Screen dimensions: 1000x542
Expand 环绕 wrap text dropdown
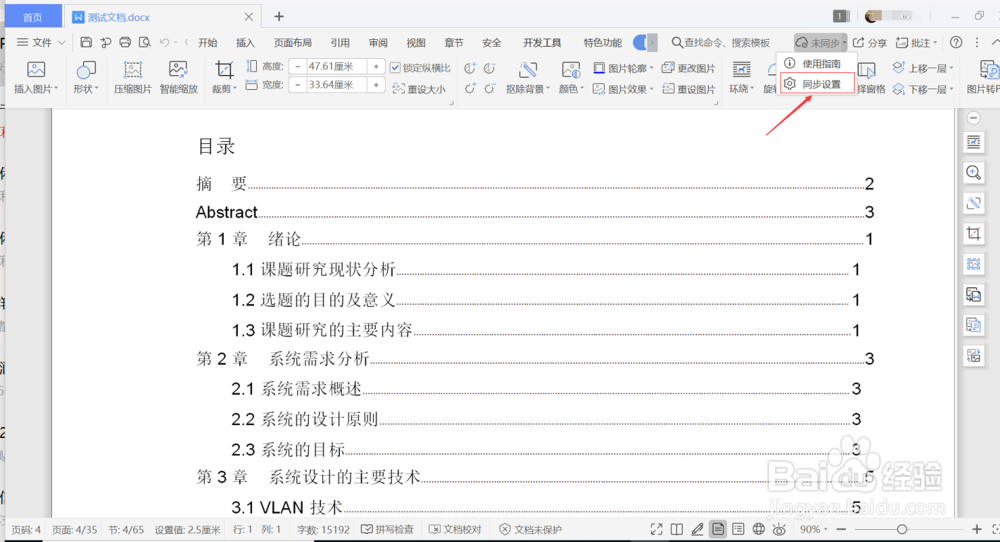[752, 89]
